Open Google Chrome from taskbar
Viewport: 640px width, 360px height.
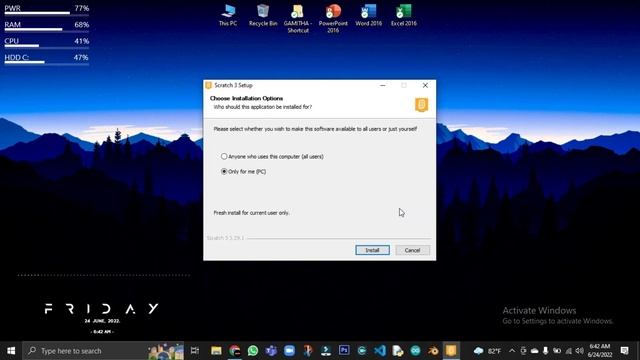pos(235,351)
